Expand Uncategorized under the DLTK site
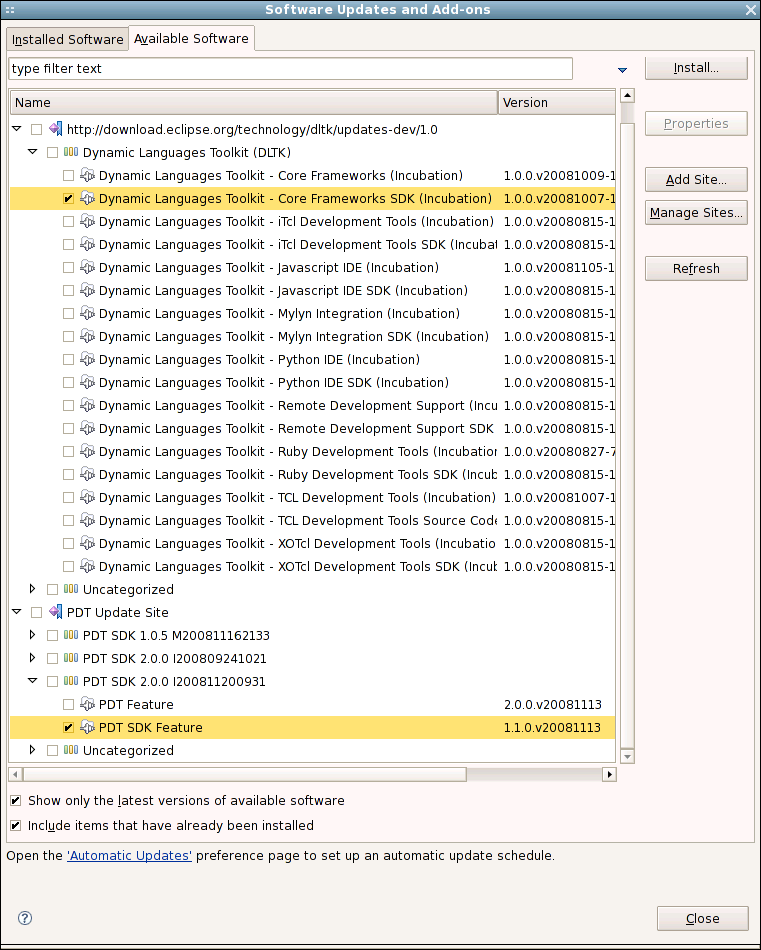Screen dimensions: 761x950 (x=33, y=589)
